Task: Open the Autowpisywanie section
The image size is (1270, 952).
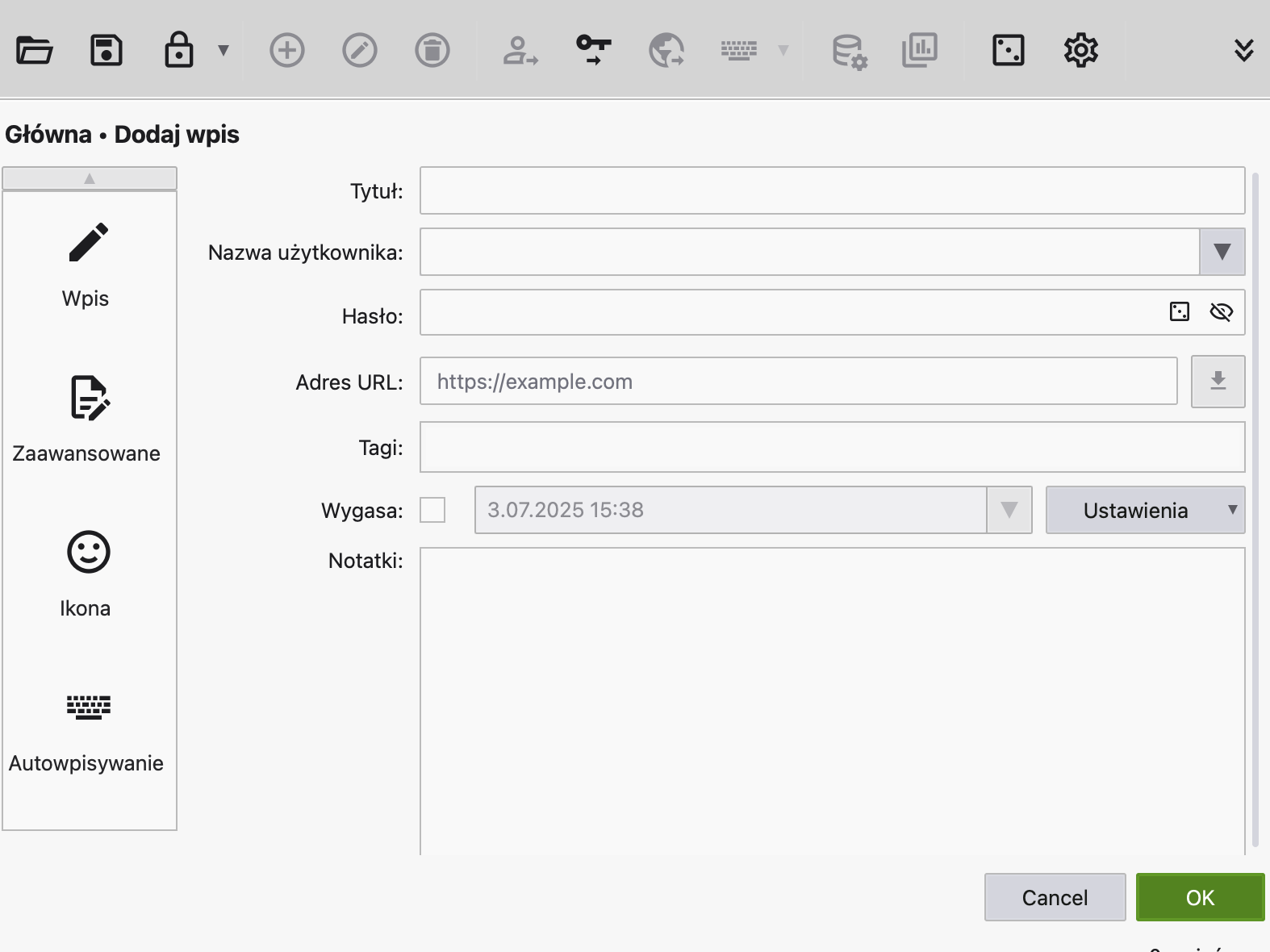Action: click(87, 729)
